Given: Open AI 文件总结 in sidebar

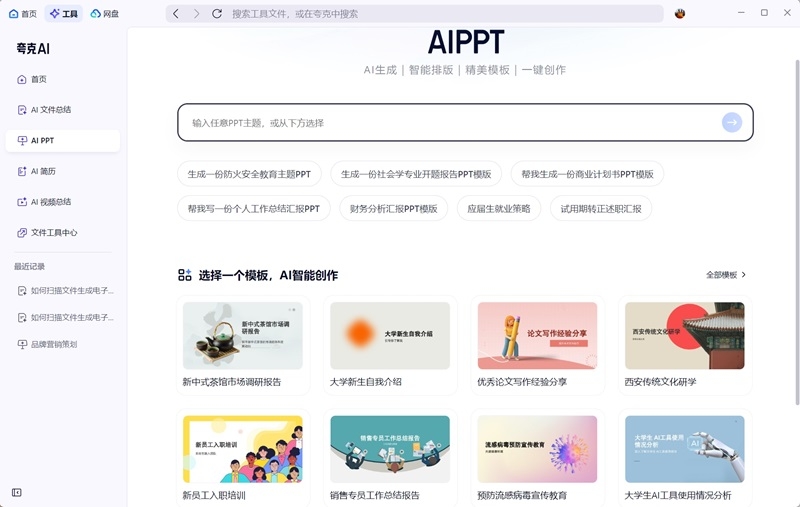Looking at the screenshot, I should pos(63,110).
